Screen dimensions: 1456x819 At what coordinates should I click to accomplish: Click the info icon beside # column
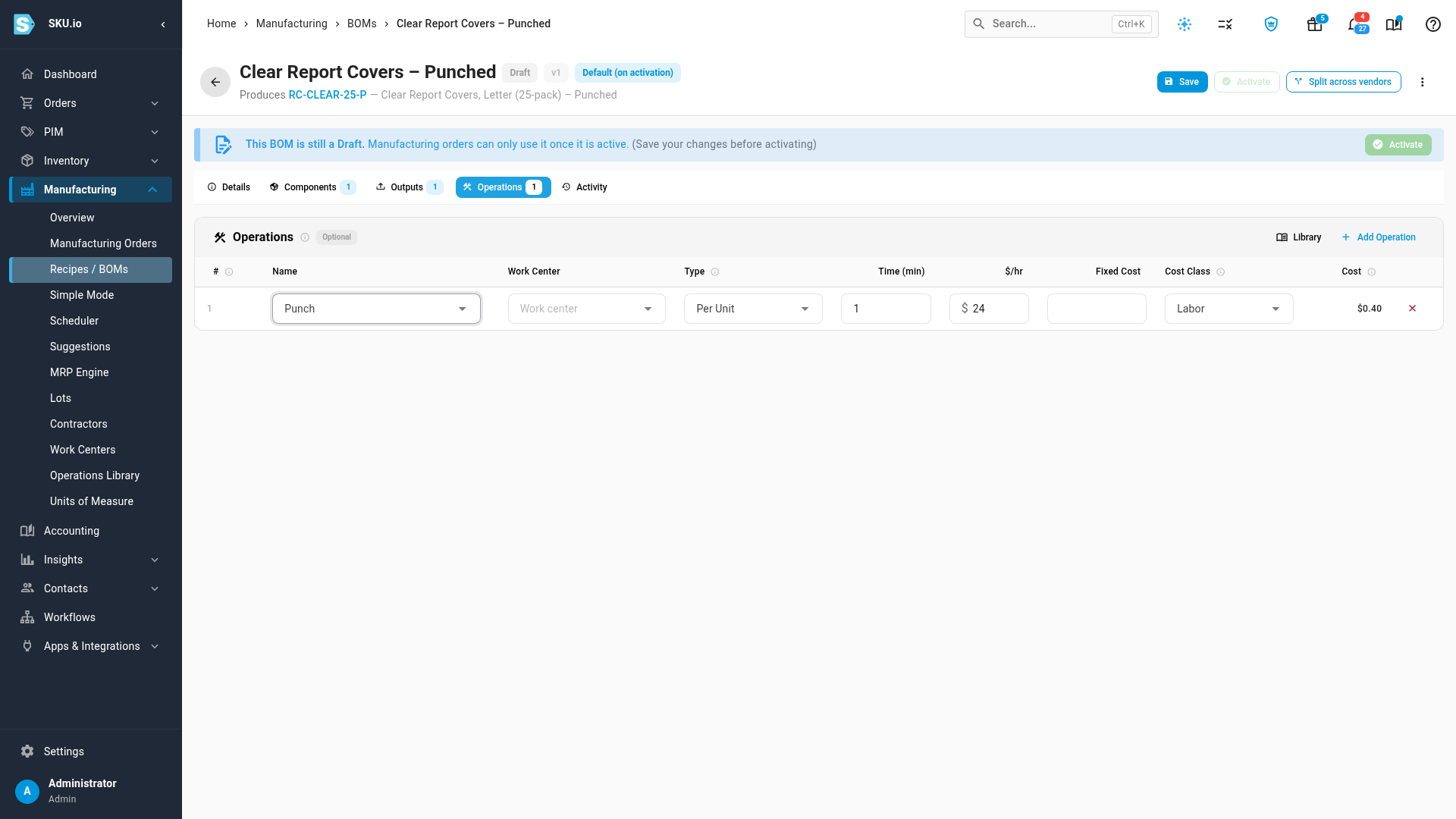[x=229, y=271]
